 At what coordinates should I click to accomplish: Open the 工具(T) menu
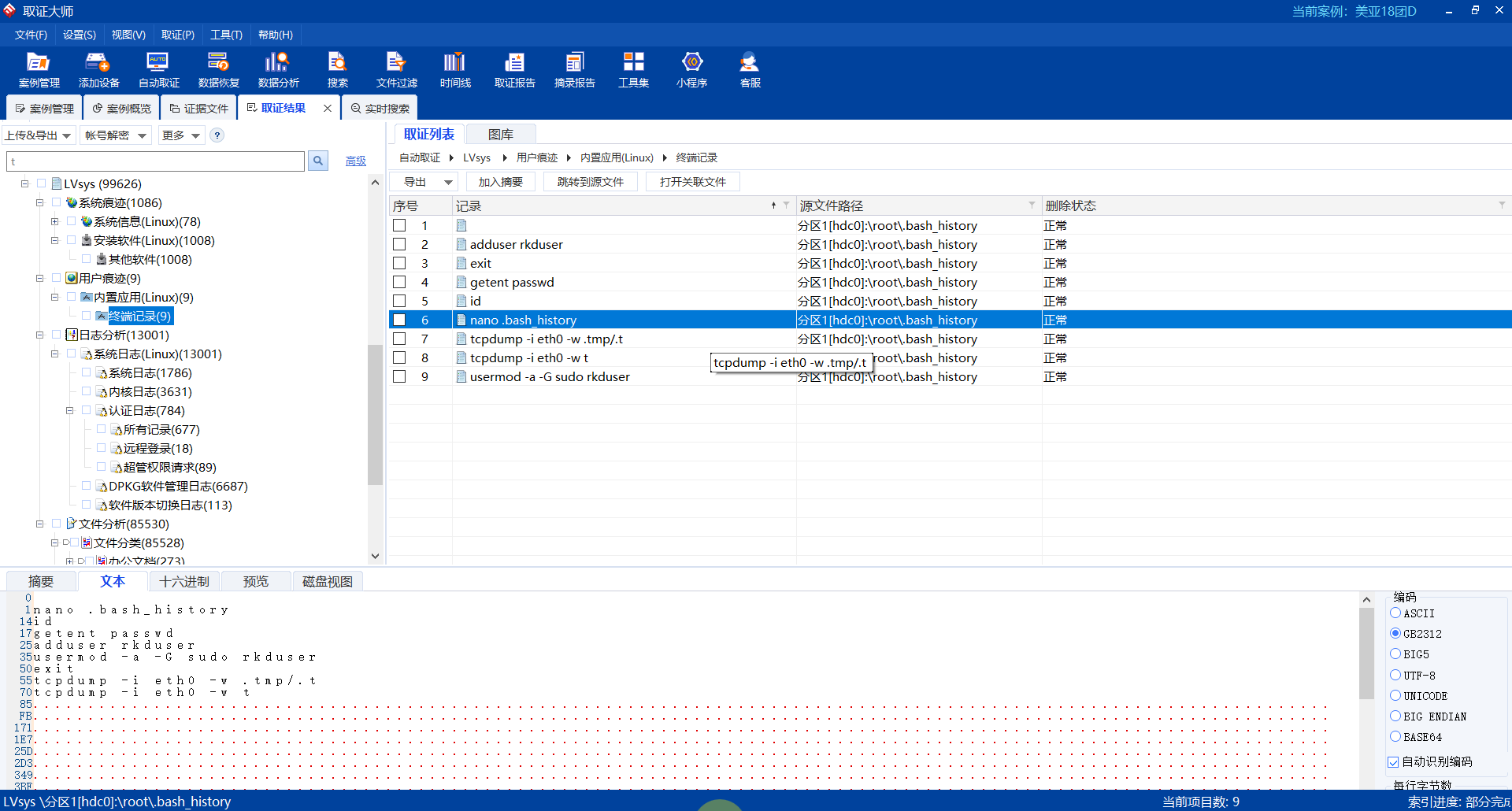point(227,35)
